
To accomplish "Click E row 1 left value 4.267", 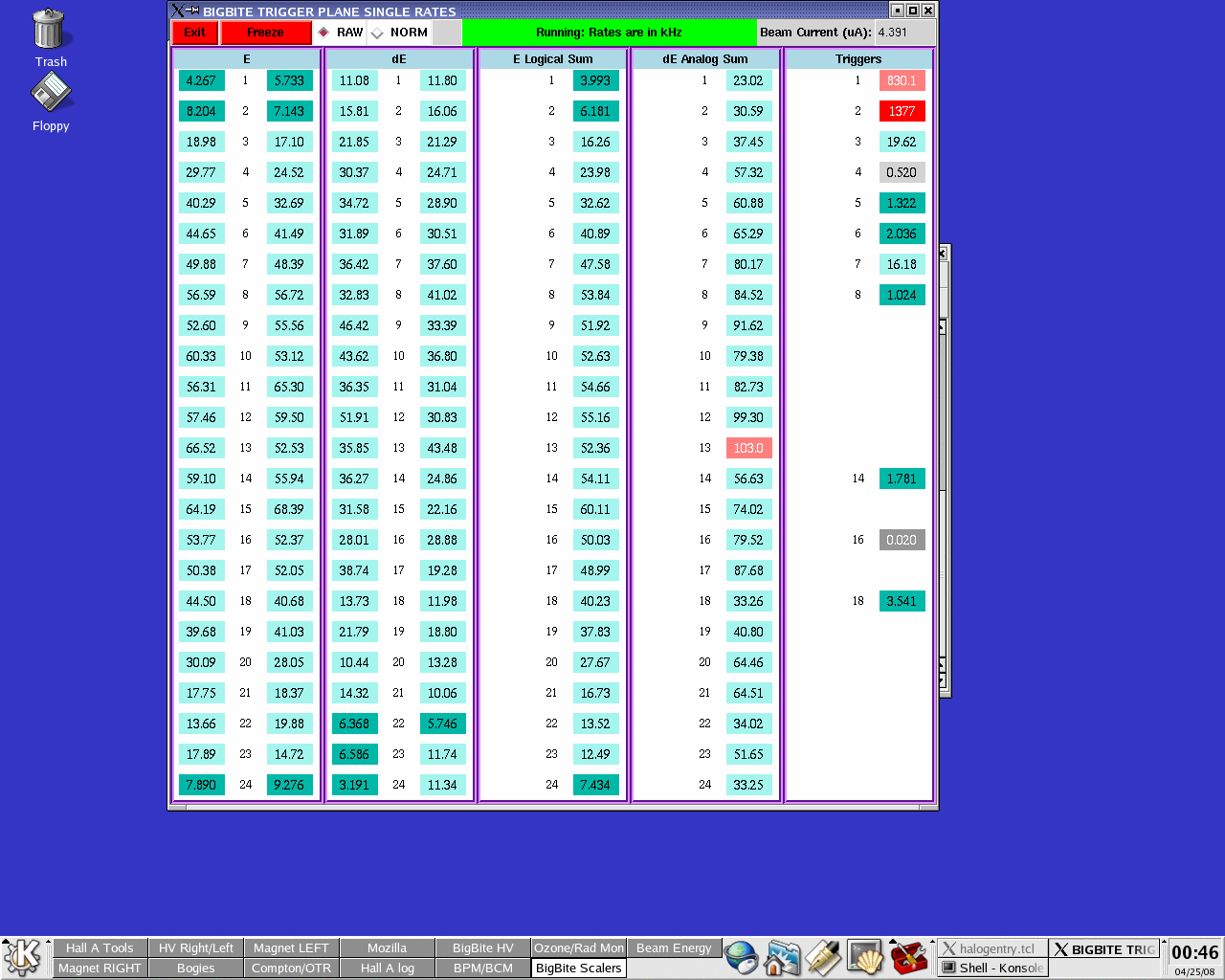I will coord(201,80).
